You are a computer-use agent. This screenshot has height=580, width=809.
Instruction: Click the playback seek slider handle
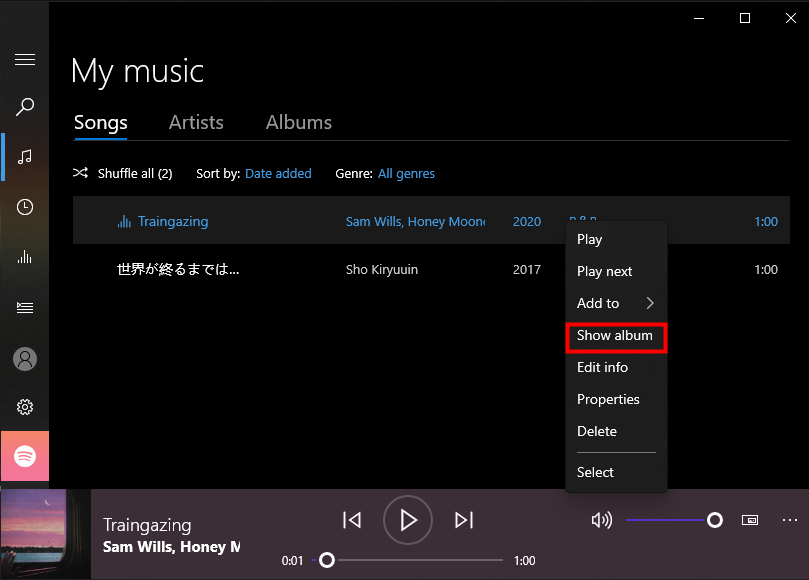coord(327,560)
